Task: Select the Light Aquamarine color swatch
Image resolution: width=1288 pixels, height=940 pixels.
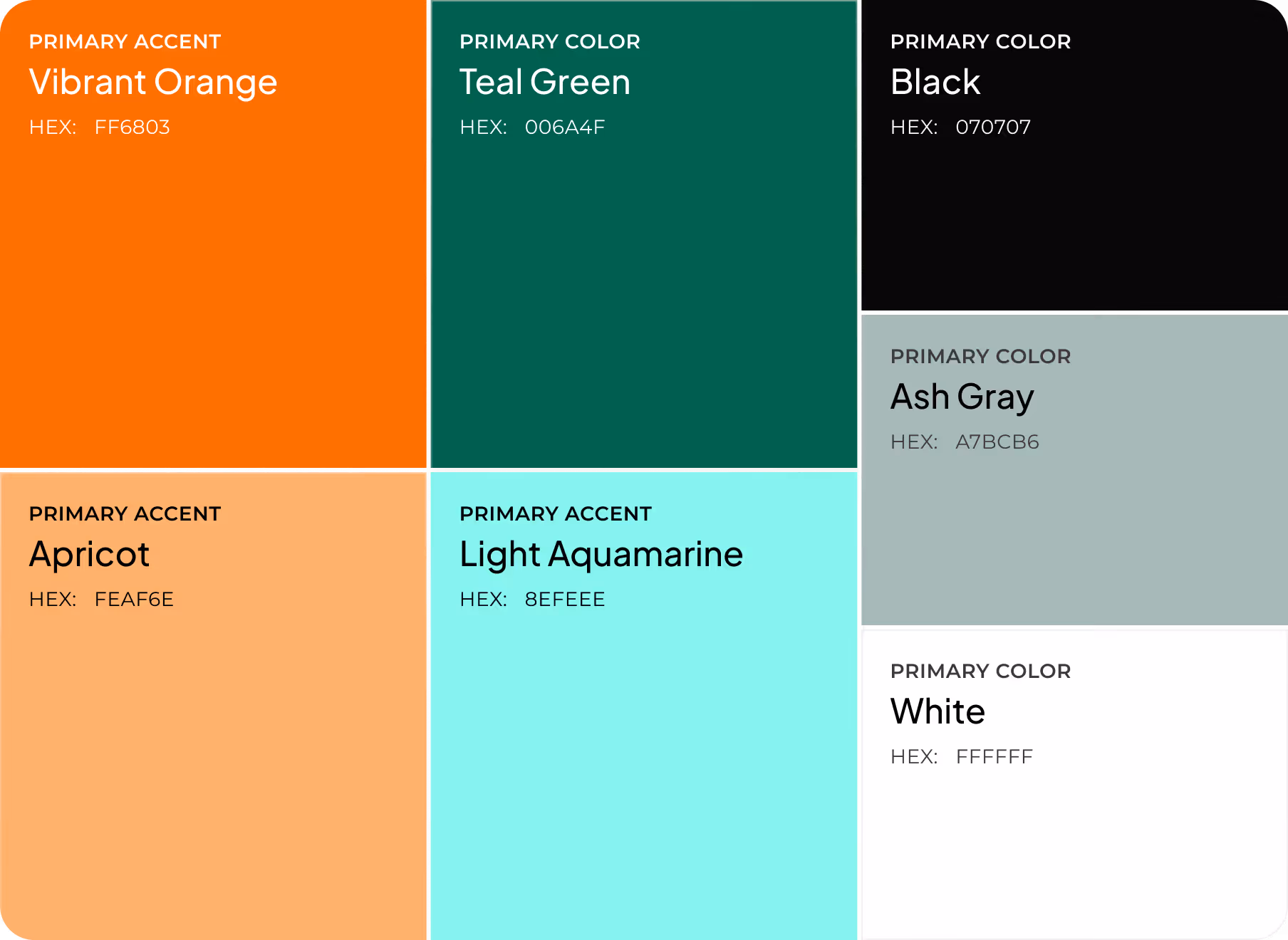Action: click(x=644, y=706)
